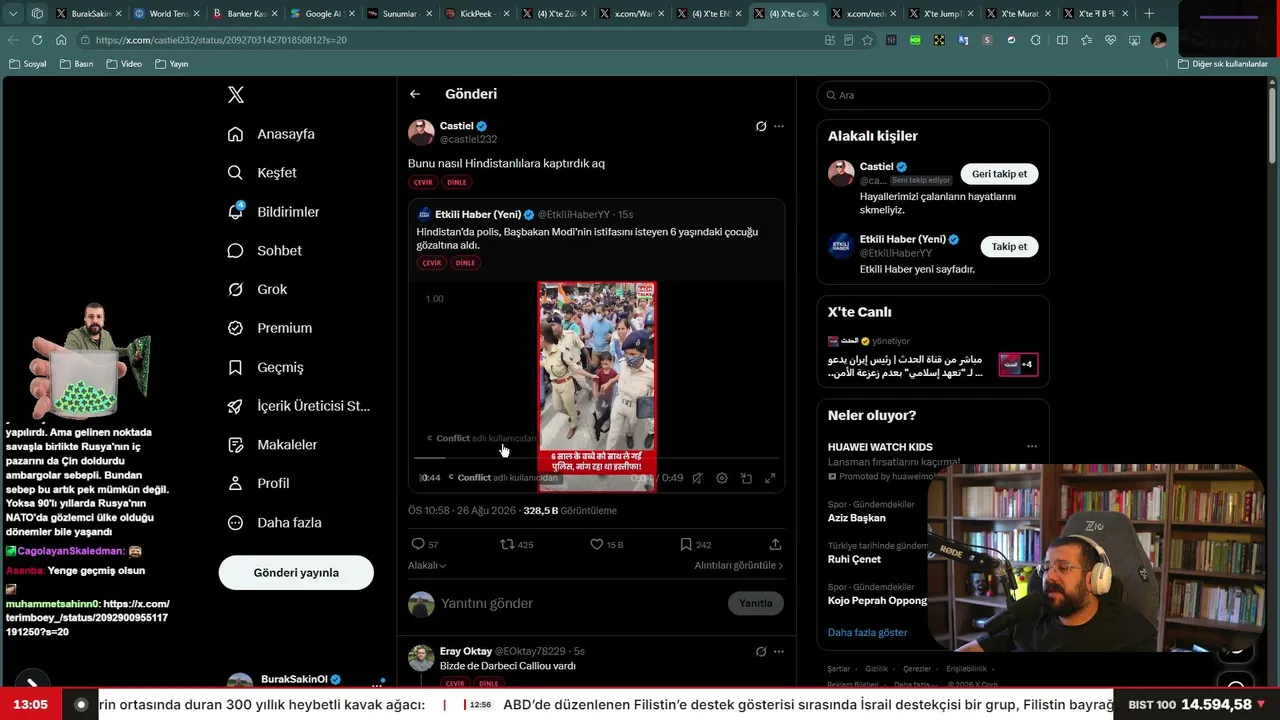1280x720 pixels.
Task: Seek in the video progress bar
Action: tap(596, 458)
